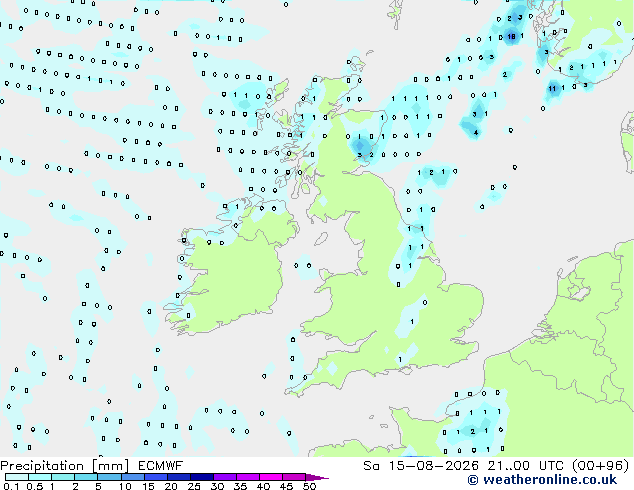Click the 30–35 mm purple legend swatch
634x490 pixels.
(x=225, y=477)
